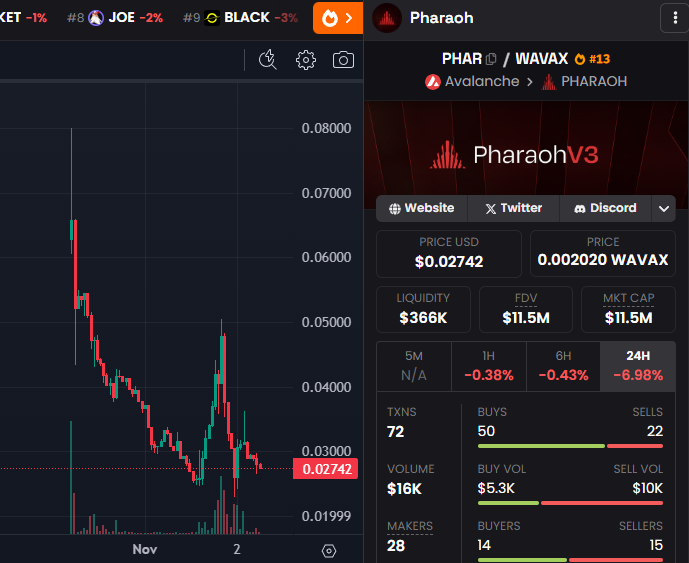Click the MKT CAP $11.5M box
The width and height of the screenshot is (689, 563).
point(628,309)
